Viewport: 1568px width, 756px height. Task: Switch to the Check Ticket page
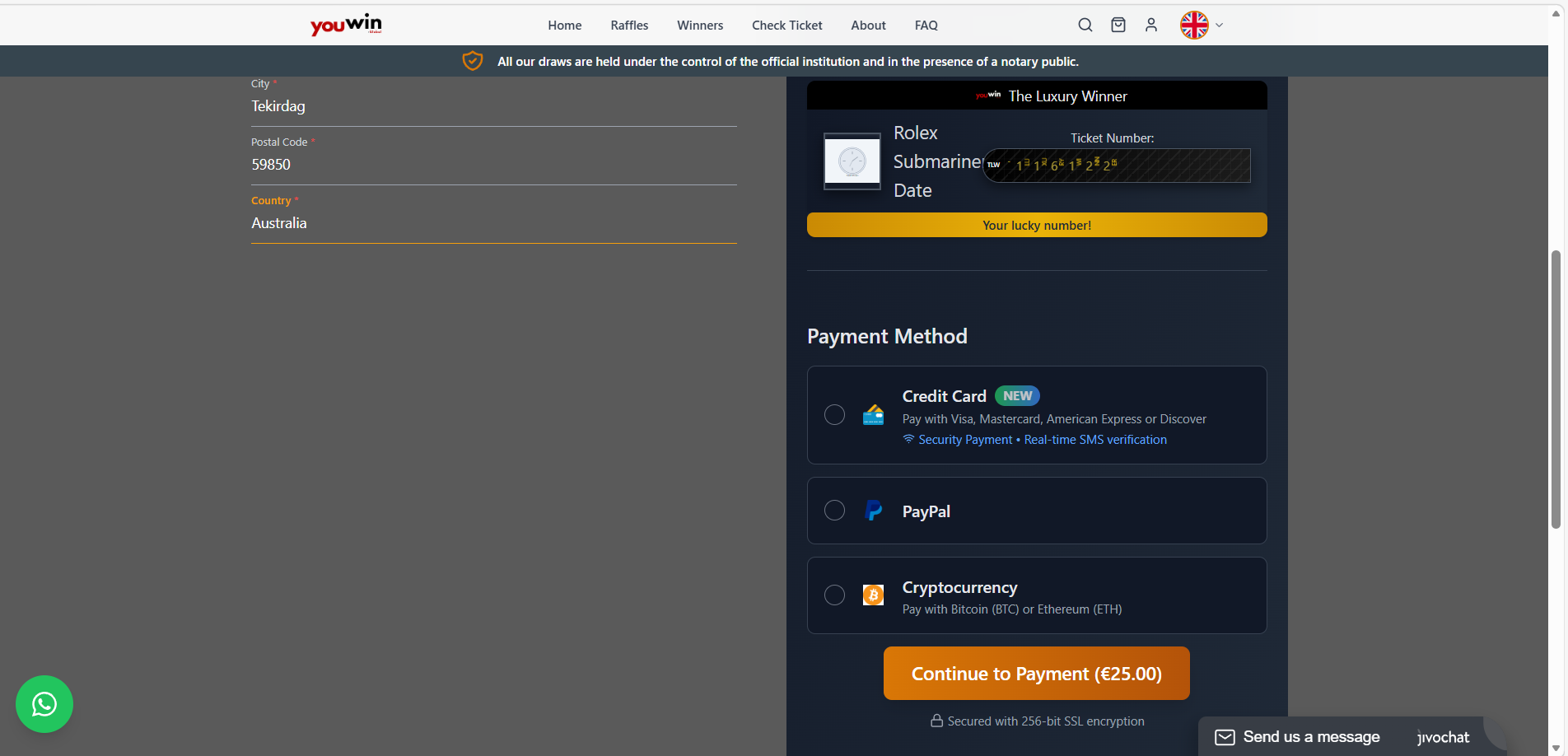point(786,25)
